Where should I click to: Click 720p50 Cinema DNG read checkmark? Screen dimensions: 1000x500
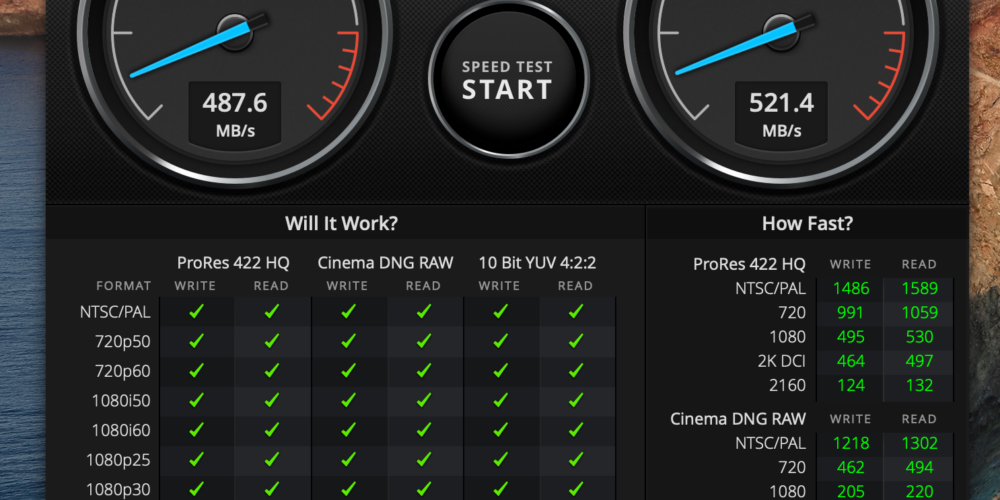click(x=424, y=341)
